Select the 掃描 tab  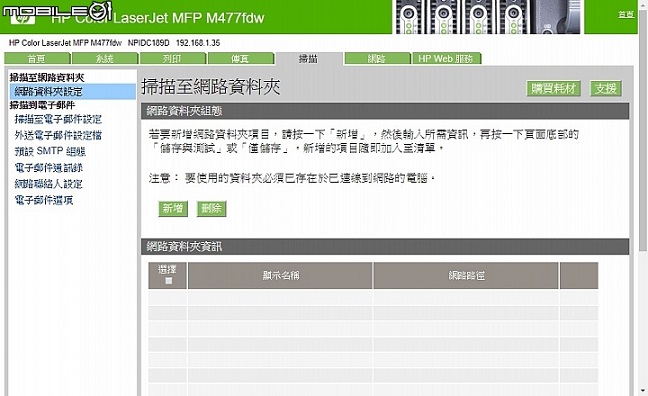[309, 59]
